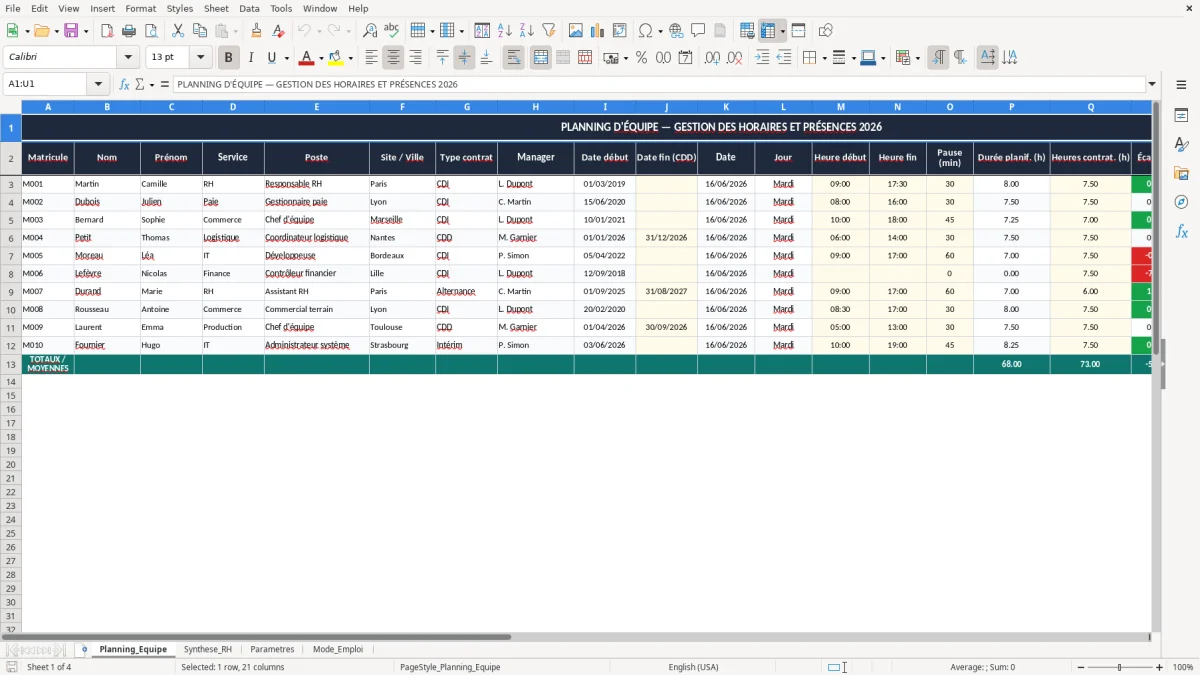Viewport: 1200px width, 675px height.
Task: Insert an image
Action: tap(576, 31)
